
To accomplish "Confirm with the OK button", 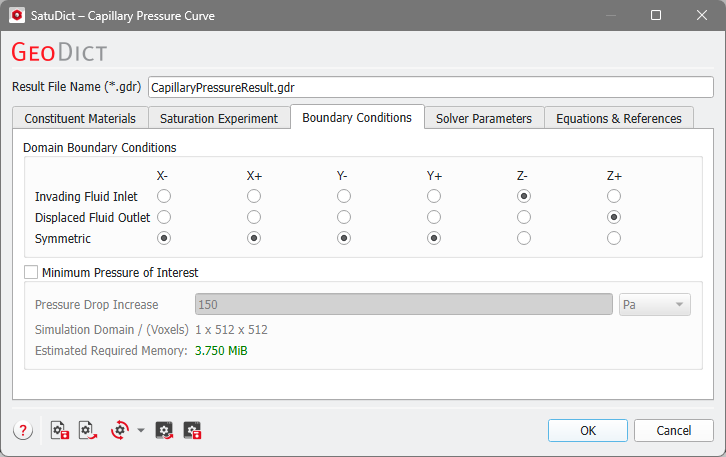I will click(x=588, y=431).
